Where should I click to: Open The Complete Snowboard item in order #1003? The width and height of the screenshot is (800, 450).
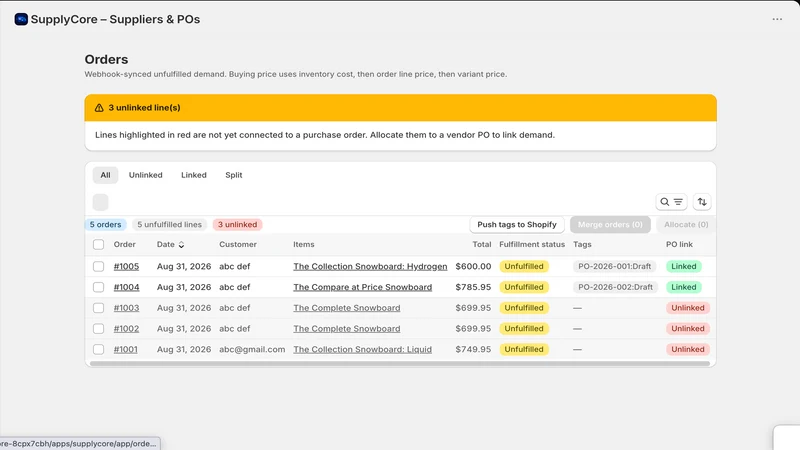click(x=346, y=308)
